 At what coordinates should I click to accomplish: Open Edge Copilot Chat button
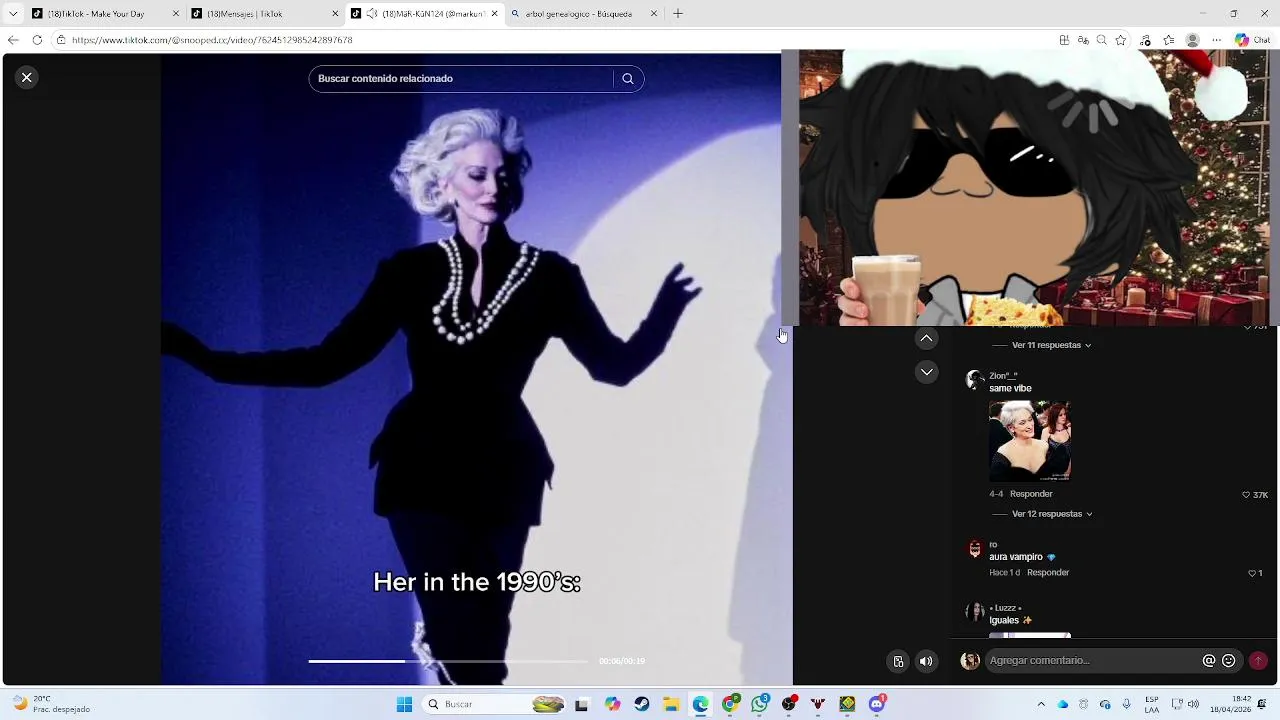[x=1252, y=40]
